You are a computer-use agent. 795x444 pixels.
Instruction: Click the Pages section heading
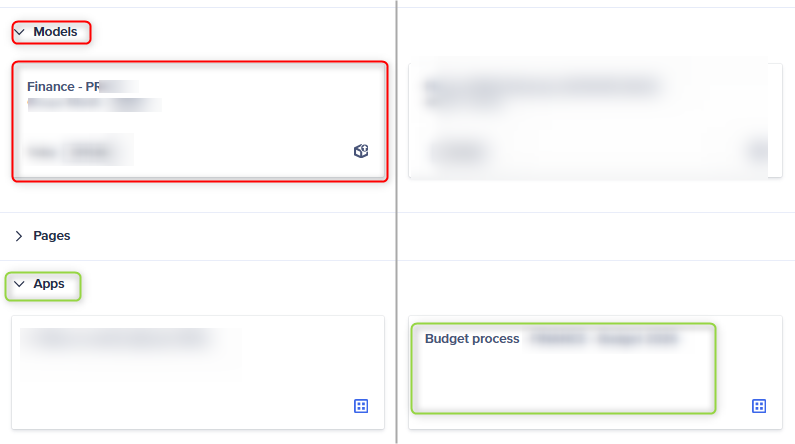pyautogui.click(x=52, y=236)
